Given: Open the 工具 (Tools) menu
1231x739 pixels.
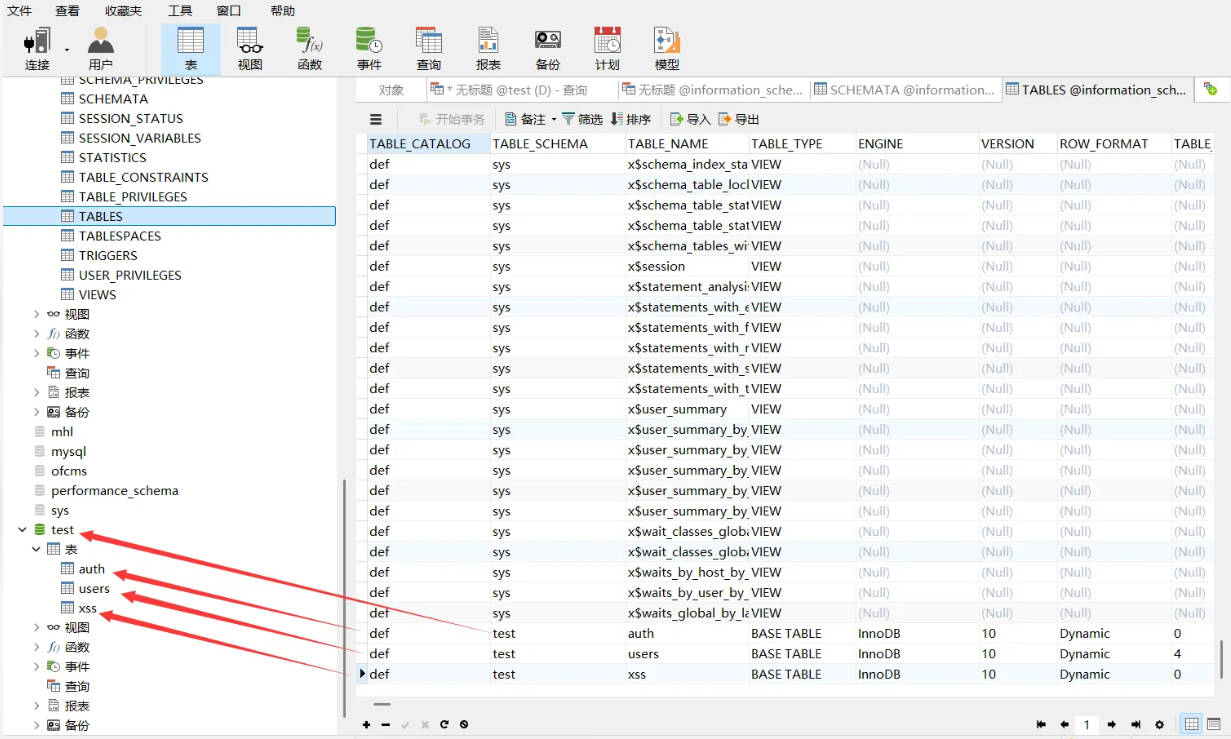Looking at the screenshot, I should (x=180, y=11).
